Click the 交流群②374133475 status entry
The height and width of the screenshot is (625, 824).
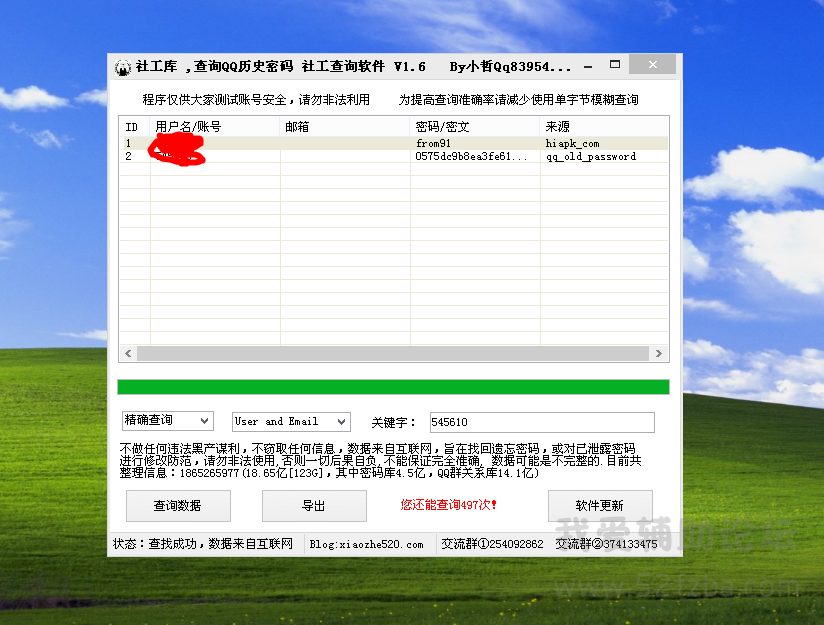[606, 544]
